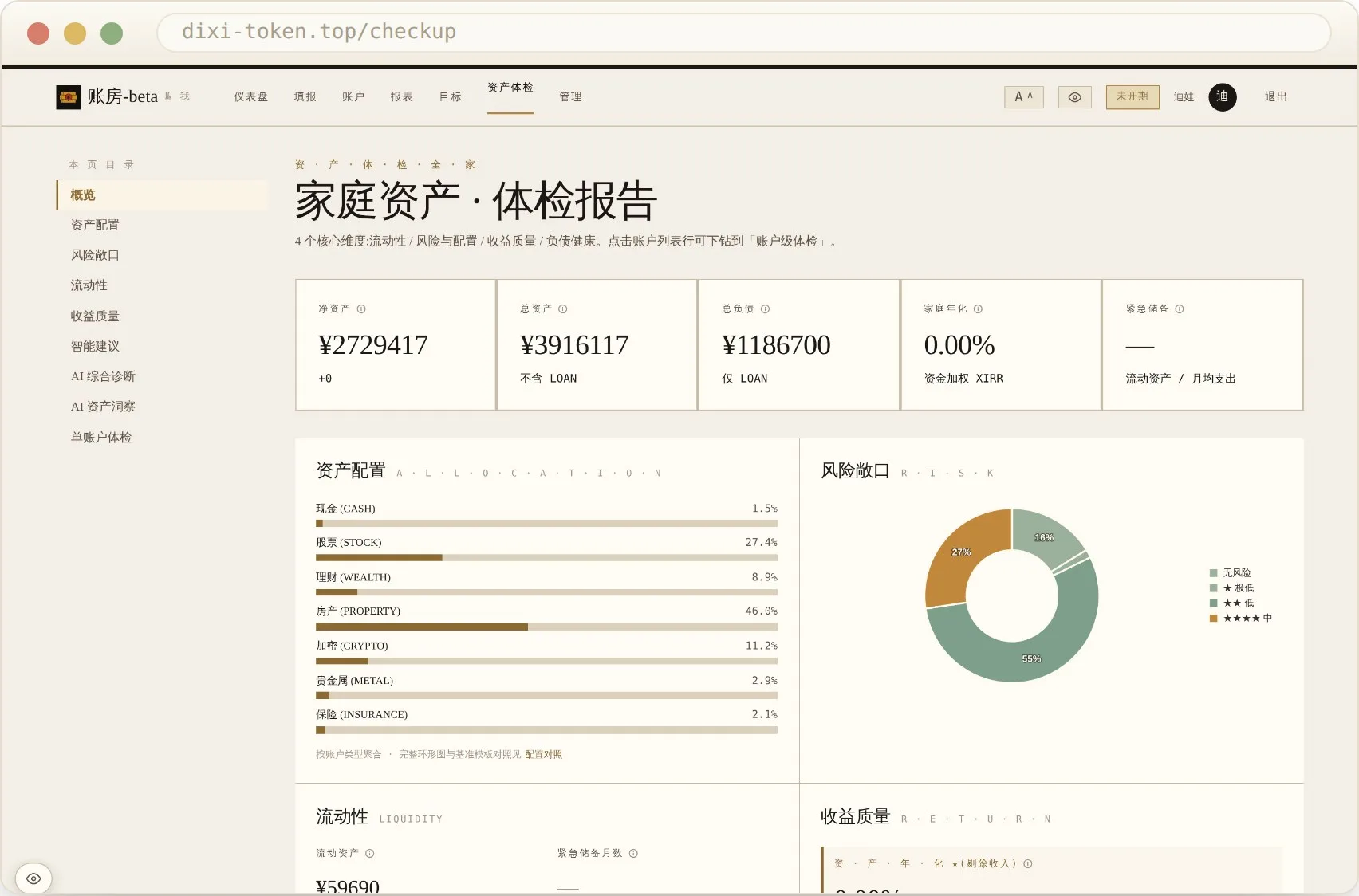Click the browser address bar
This screenshot has width=1359, height=896.
click(x=743, y=32)
